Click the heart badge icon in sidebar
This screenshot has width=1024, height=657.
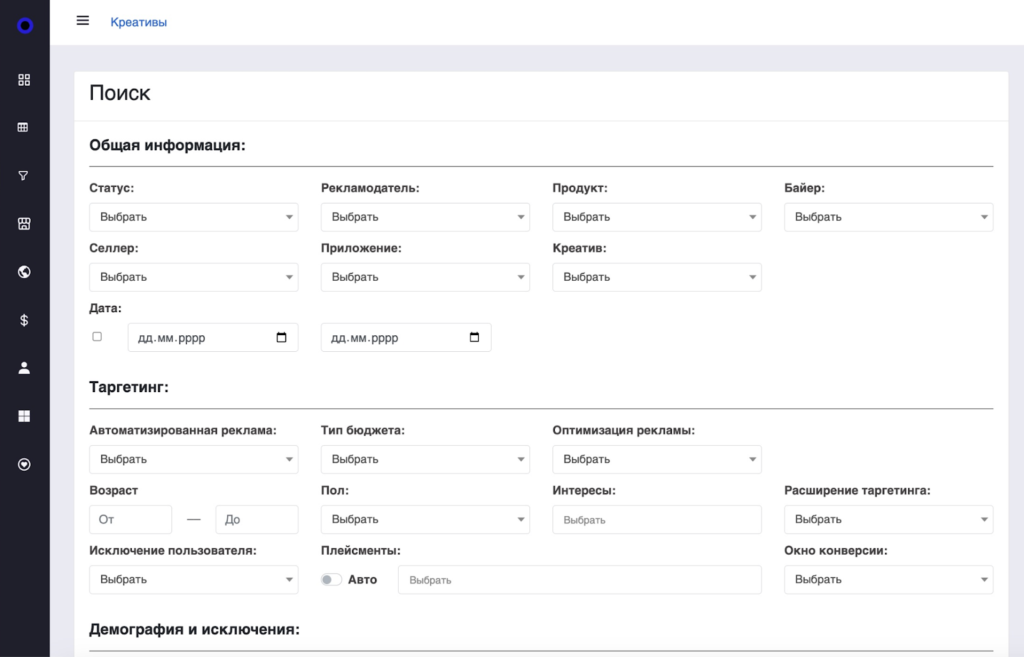click(24, 464)
